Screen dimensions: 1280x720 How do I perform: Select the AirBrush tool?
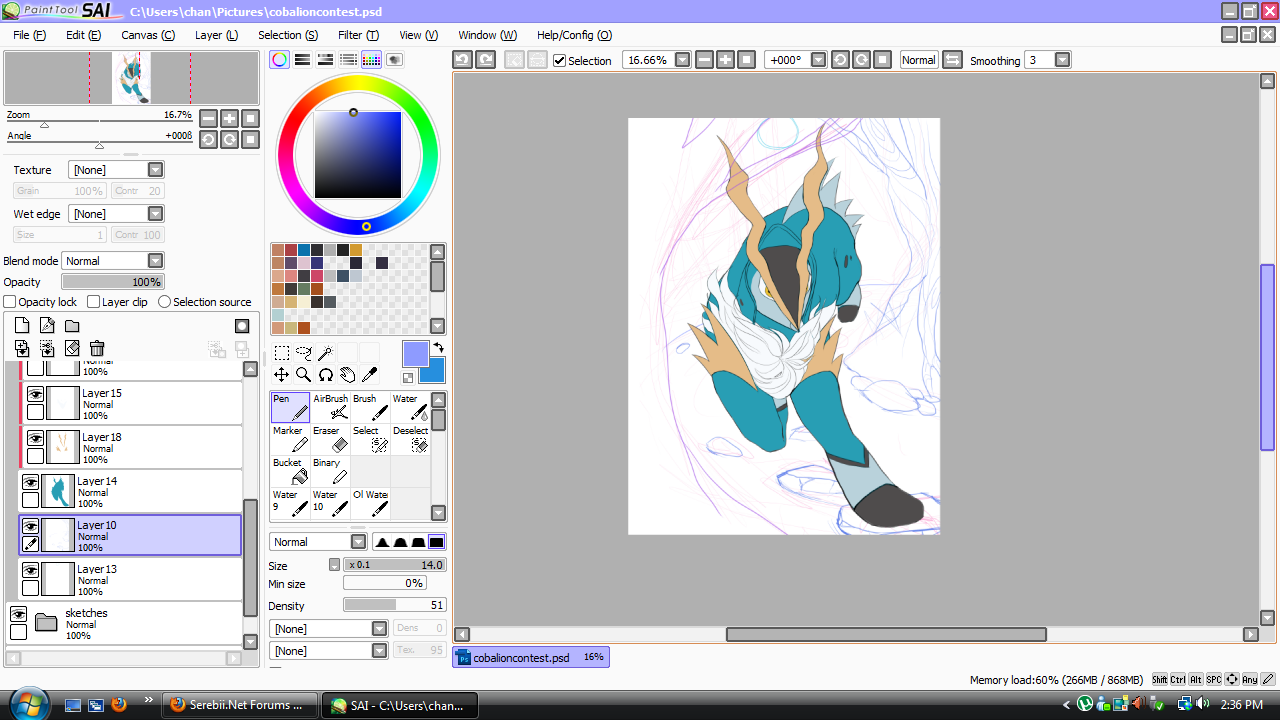[x=331, y=407]
